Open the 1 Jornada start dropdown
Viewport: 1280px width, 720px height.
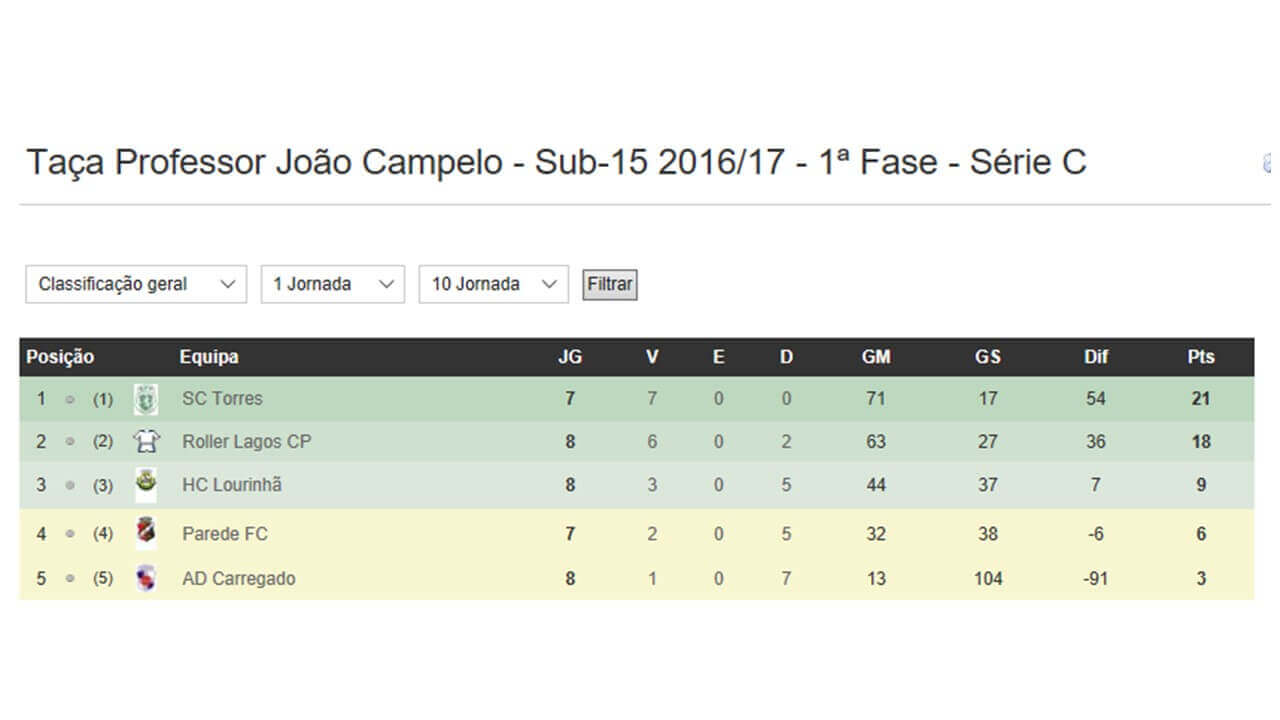[x=332, y=284]
